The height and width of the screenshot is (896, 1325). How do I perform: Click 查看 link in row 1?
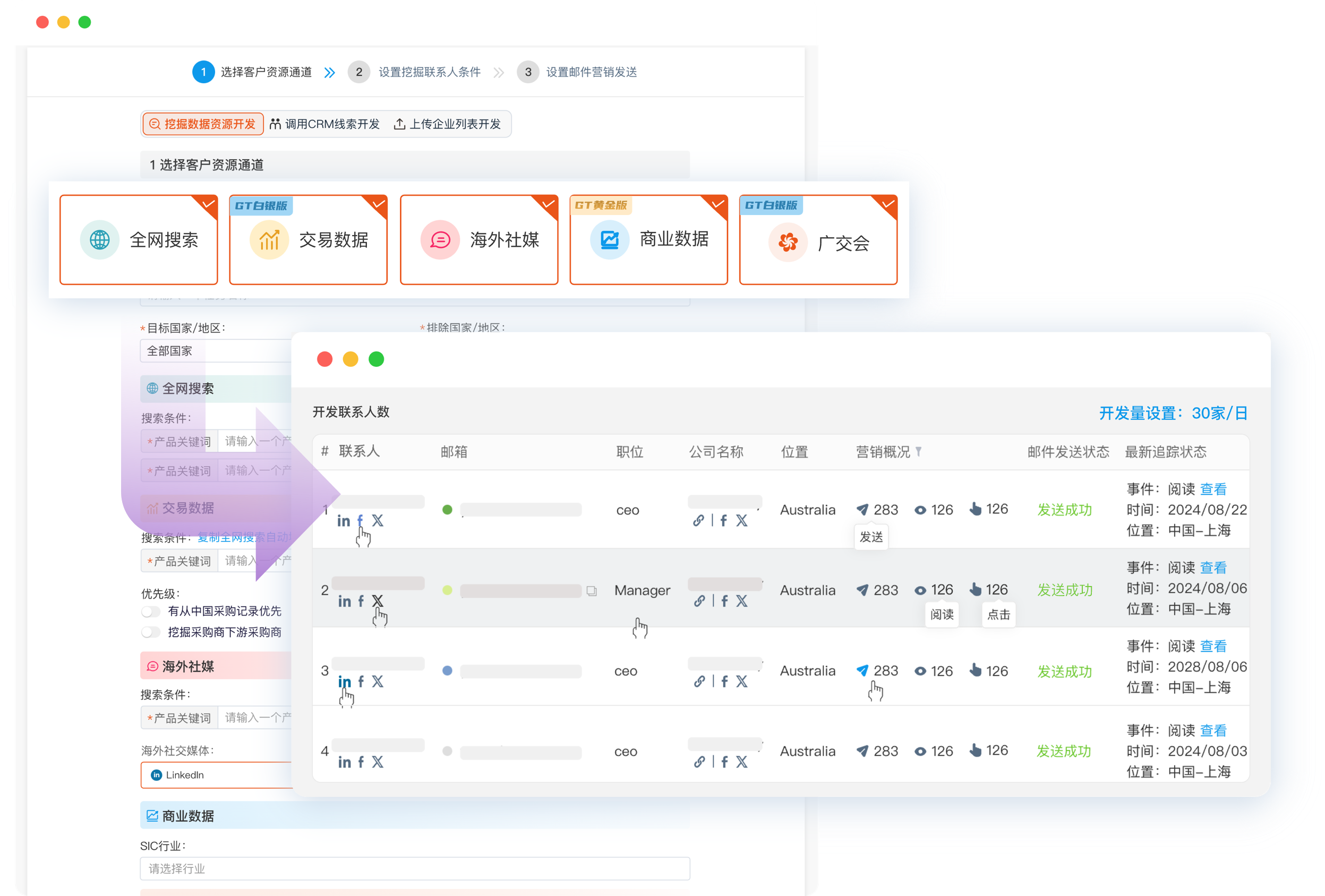pyautogui.click(x=1213, y=489)
